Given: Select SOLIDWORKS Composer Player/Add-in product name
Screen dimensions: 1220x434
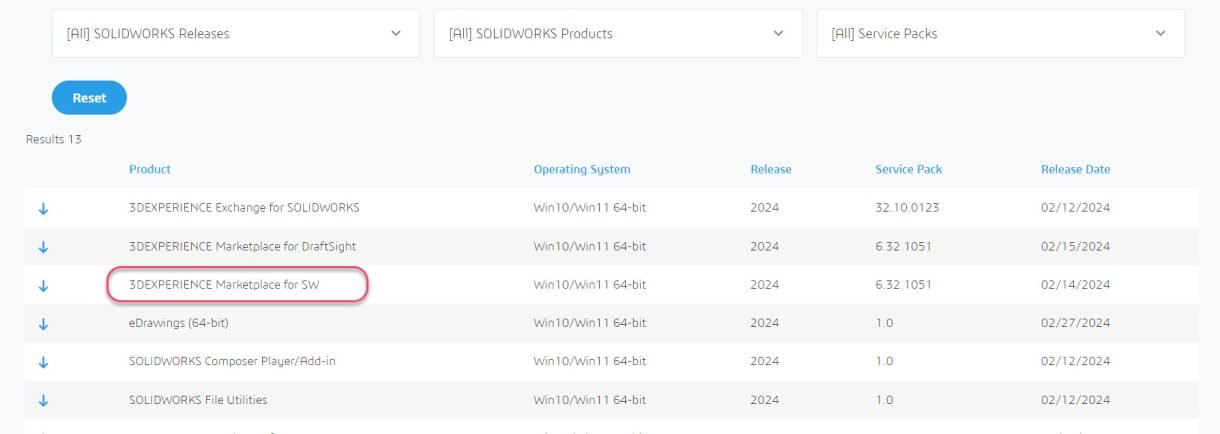Looking at the screenshot, I should point(232,361).
